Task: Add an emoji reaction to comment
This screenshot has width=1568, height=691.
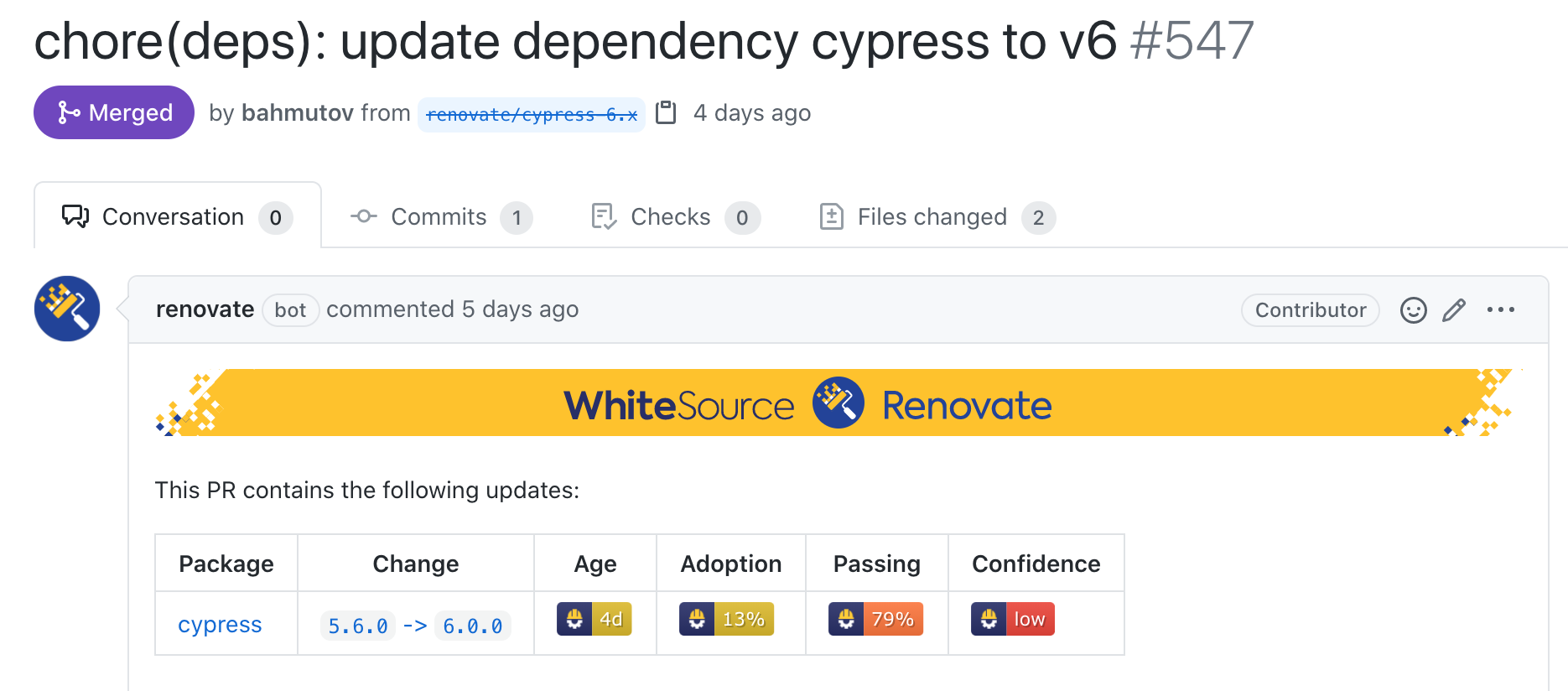Action: click(x=1414, y=310)
